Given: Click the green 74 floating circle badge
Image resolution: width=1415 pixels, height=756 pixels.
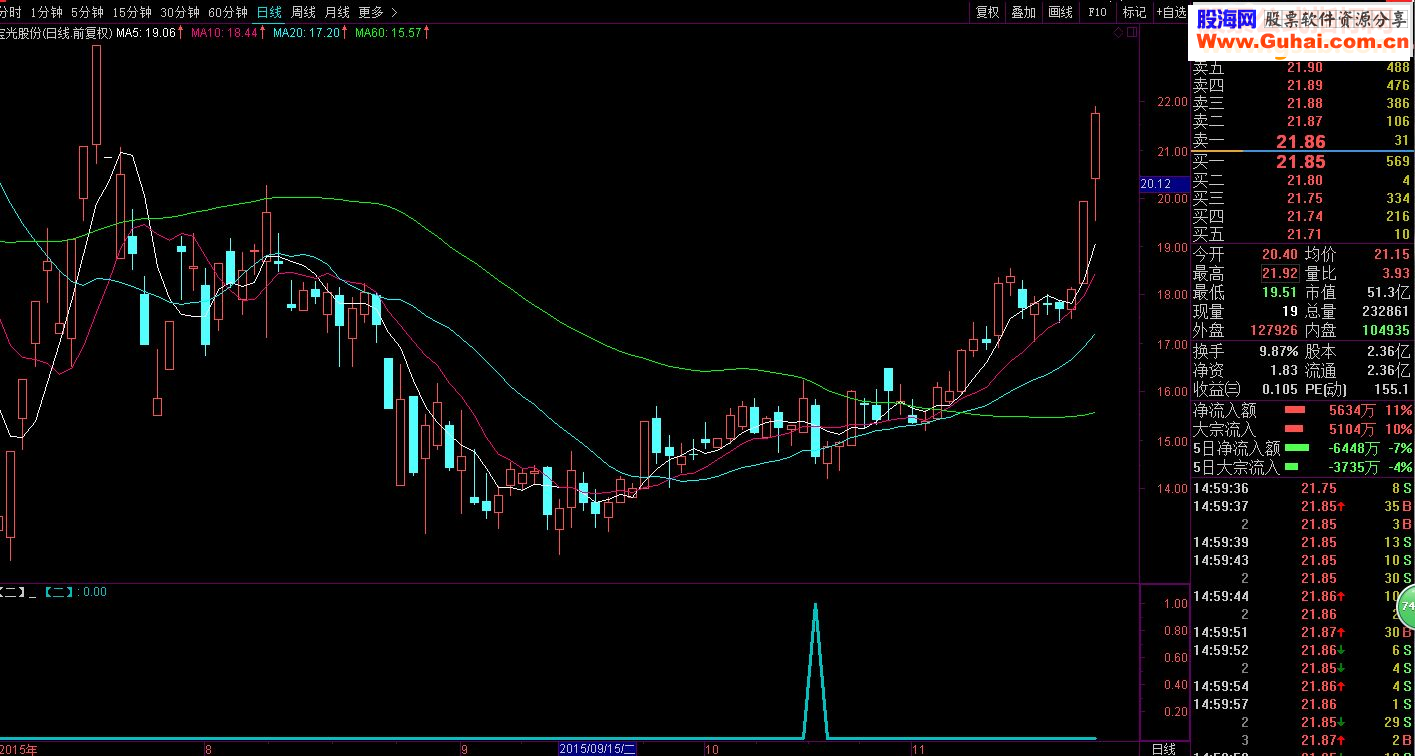Looking at the screenshot, I should click(x=1407, y=606).
